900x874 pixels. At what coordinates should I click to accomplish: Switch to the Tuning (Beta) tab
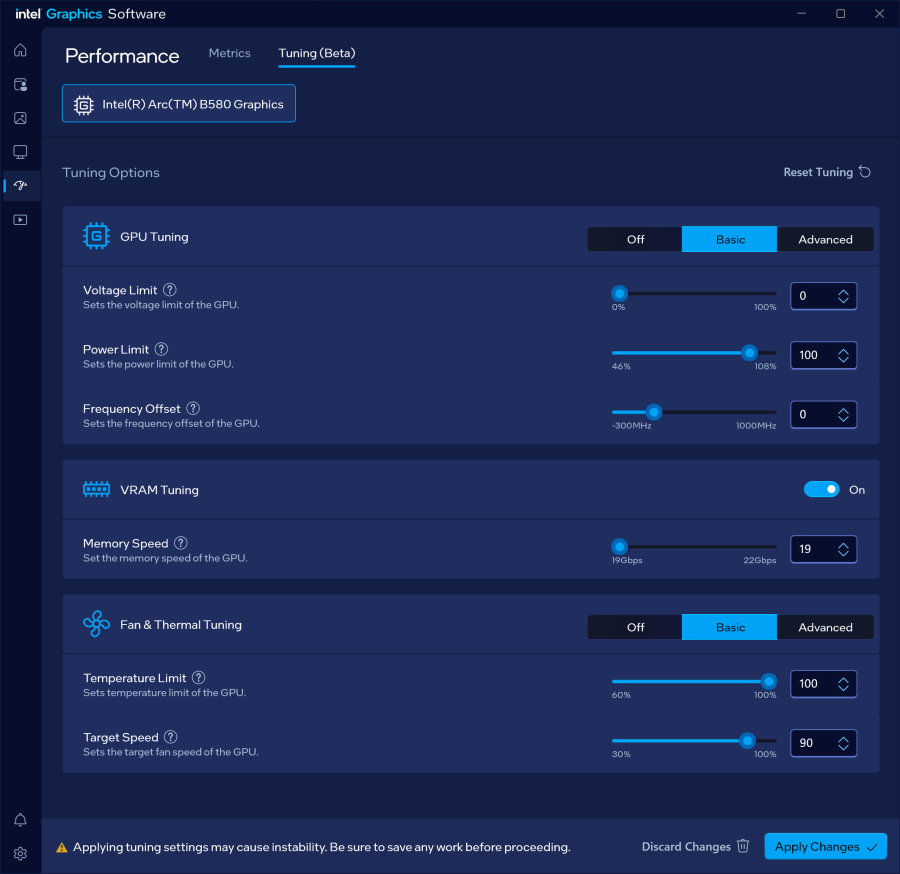[x=317, y=53]
